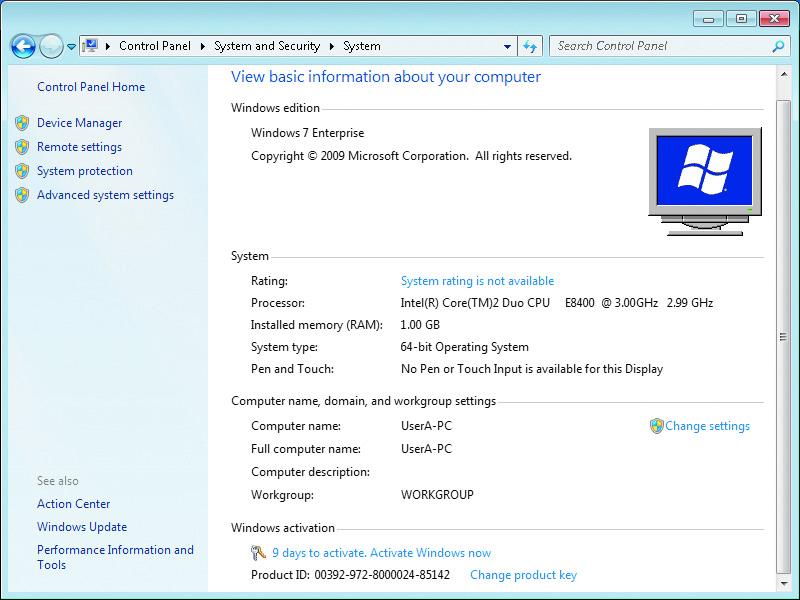Click the Copyright 2009 Microsoft Corporation text

click(411, 156)
